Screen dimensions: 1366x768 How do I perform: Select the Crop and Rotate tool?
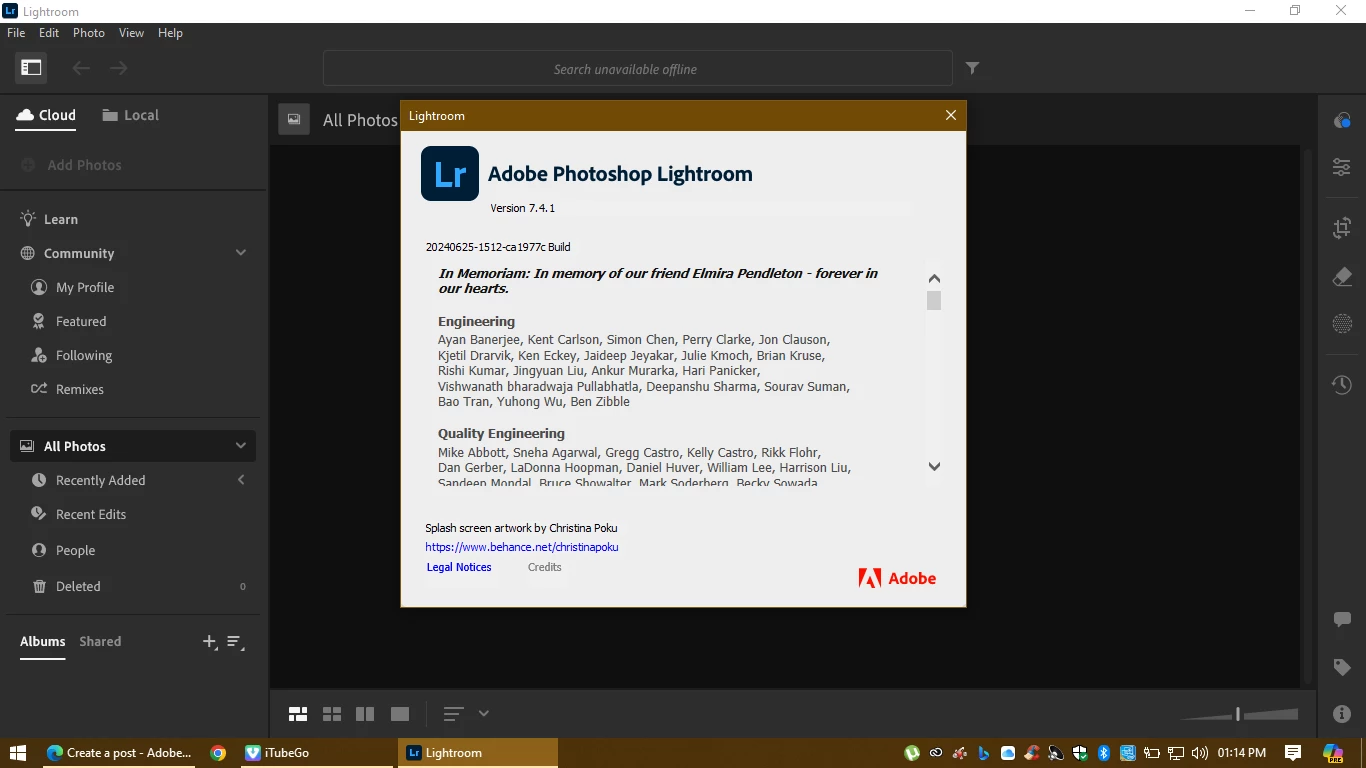click(1342, 228)
